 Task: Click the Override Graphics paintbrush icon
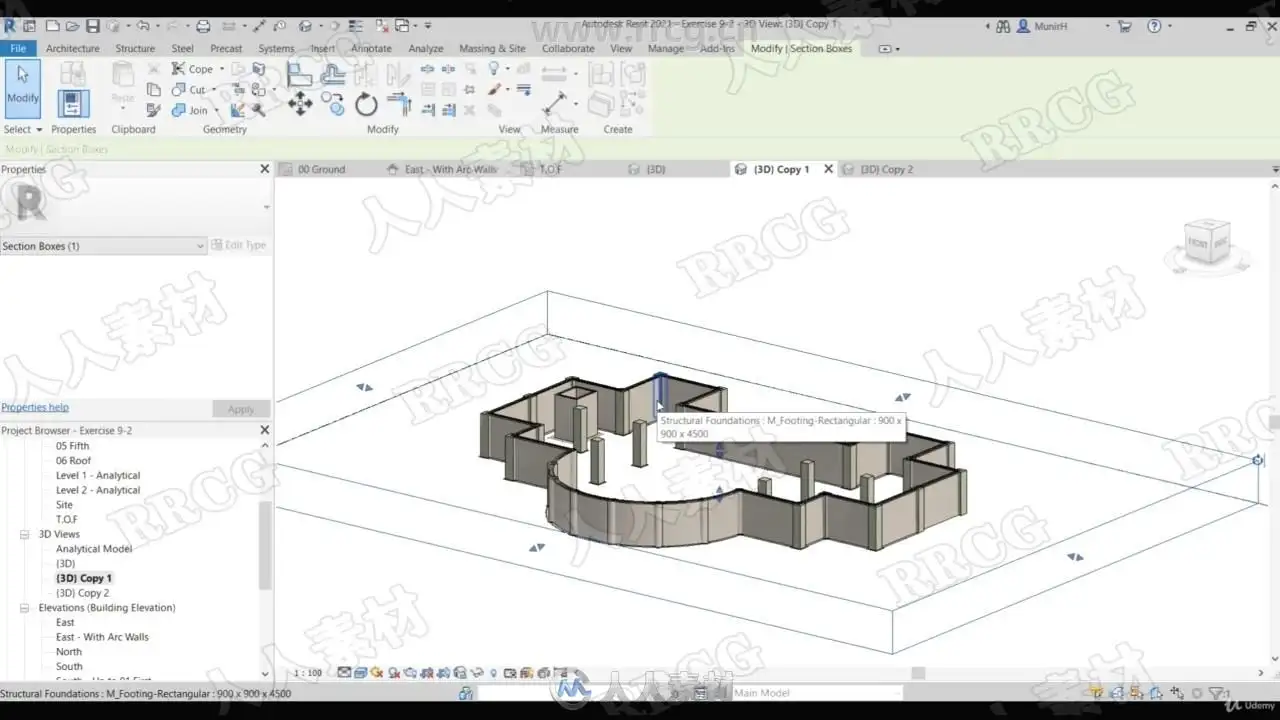(x=494, y=89)
